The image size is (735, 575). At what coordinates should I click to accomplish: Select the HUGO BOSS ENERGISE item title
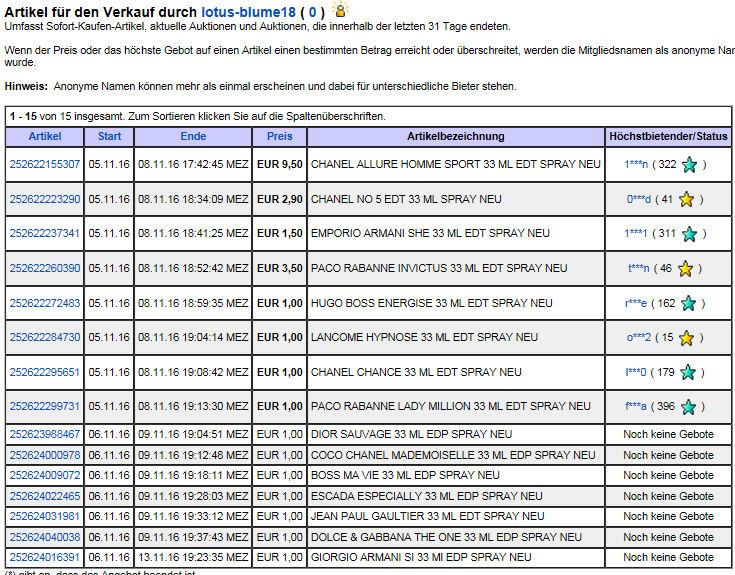pos(431,303)
